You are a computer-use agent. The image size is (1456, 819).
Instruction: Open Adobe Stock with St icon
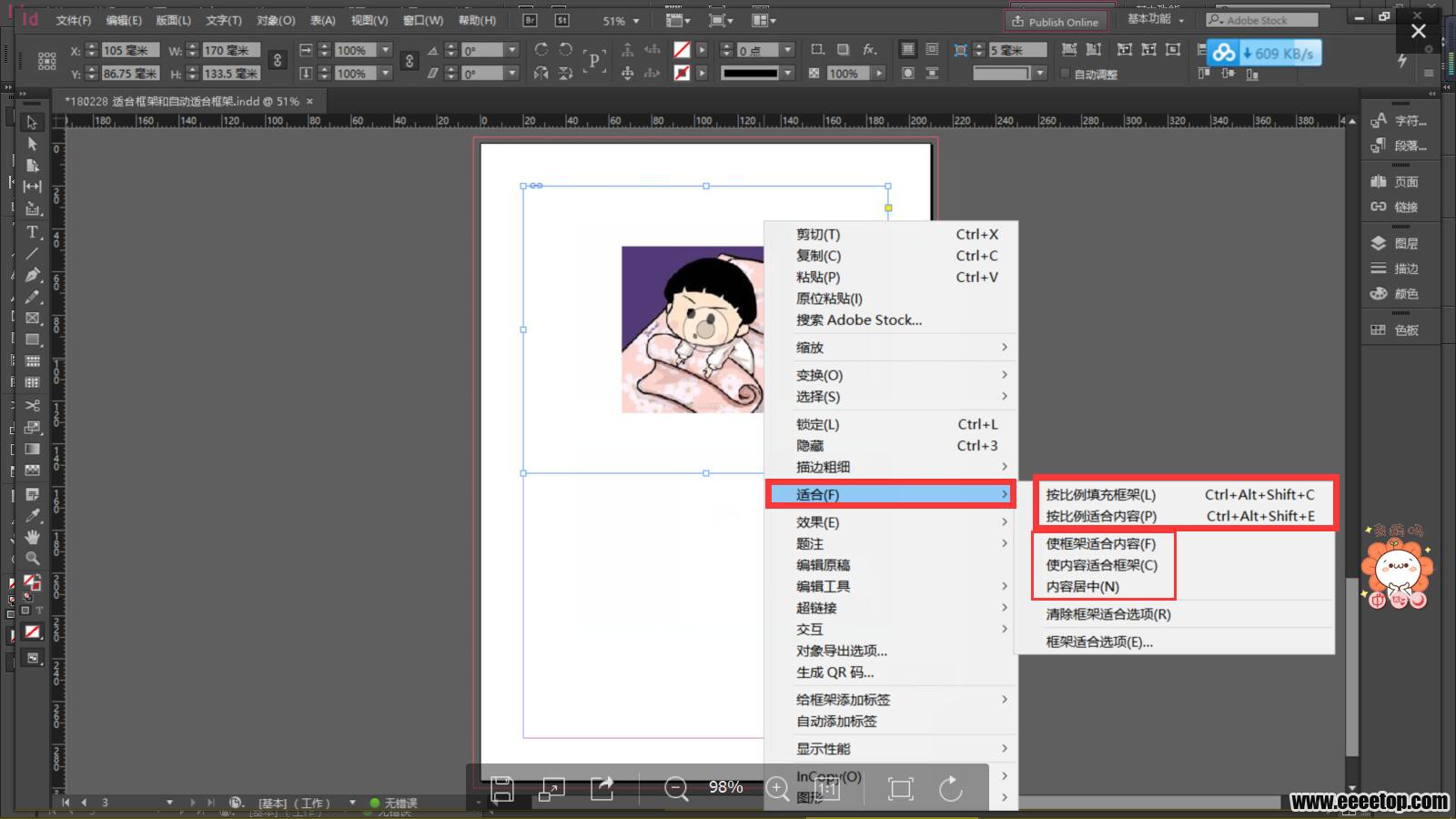pyautogui.click(x=561, y=19)
